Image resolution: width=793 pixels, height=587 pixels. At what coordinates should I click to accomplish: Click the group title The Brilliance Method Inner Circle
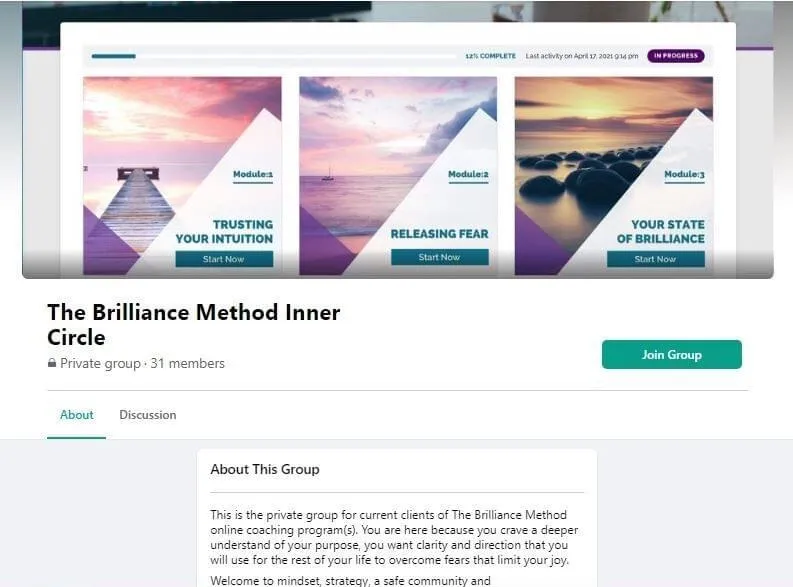(x=194, y=325)
